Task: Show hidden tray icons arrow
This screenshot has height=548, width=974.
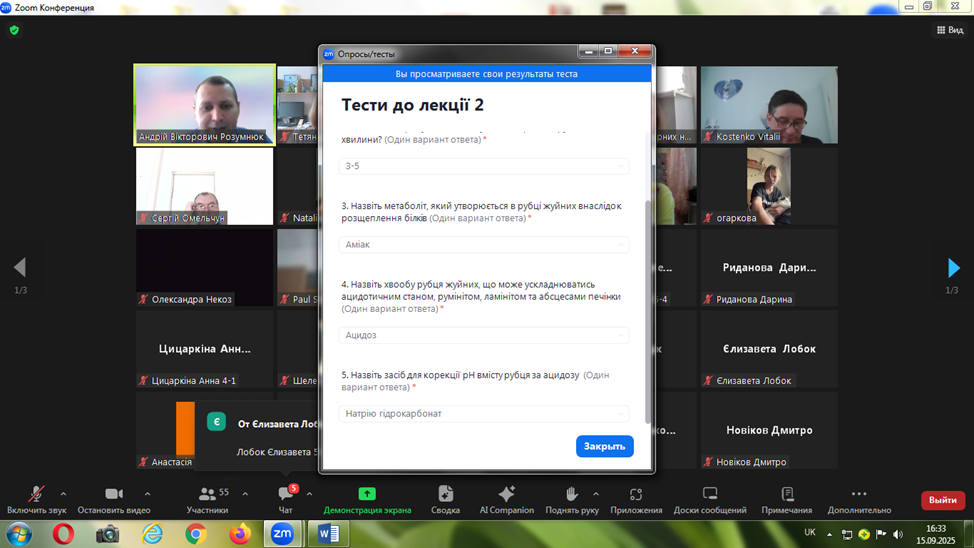Action: click(829, 534)
